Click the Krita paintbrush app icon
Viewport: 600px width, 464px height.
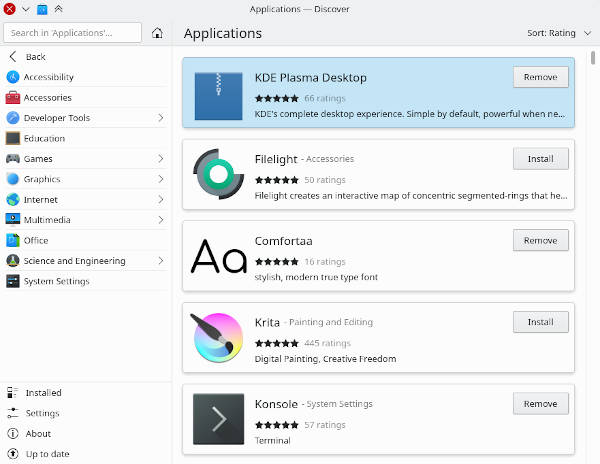(x=217, y=337)
